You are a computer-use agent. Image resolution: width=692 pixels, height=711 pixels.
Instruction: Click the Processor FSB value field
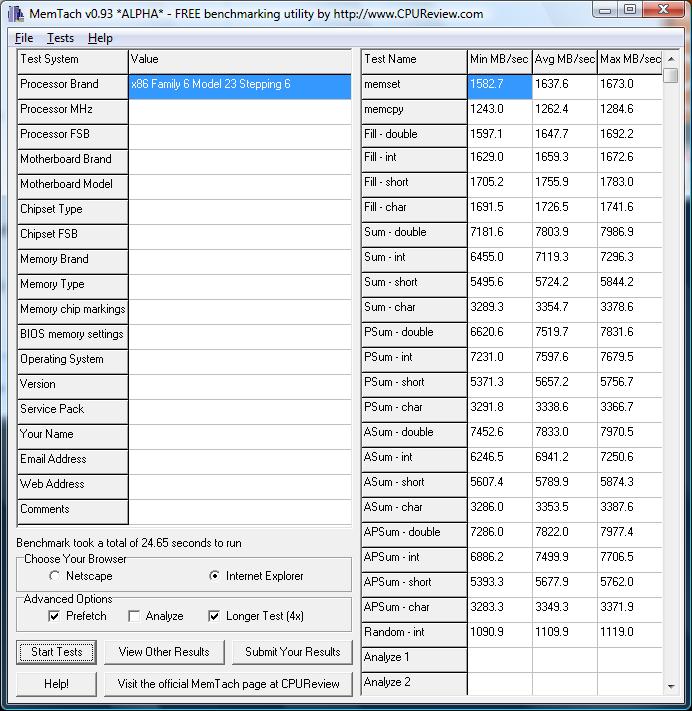pyautogui.click(x=240, y=136)
